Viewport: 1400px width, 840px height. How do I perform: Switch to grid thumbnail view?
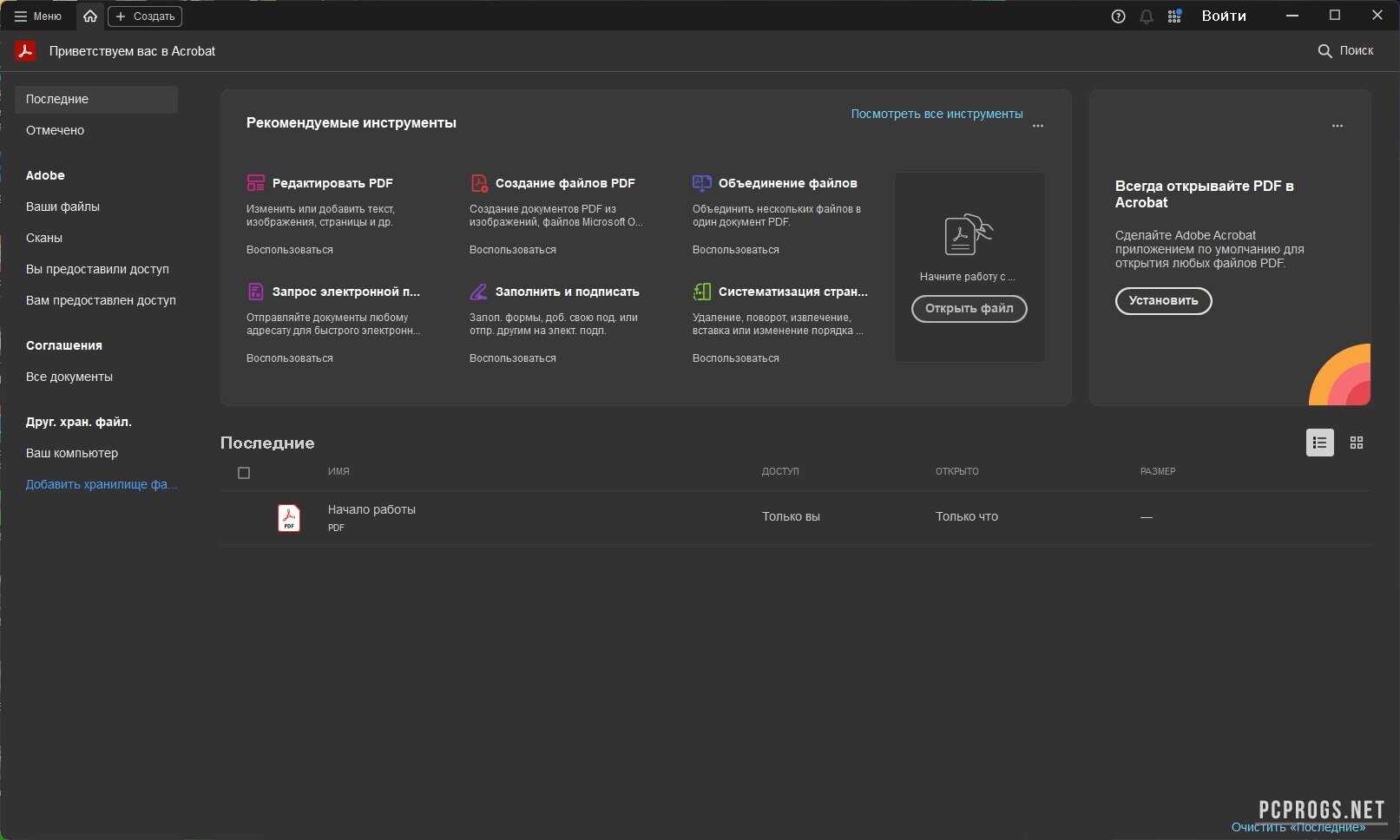coord(1357,443)
